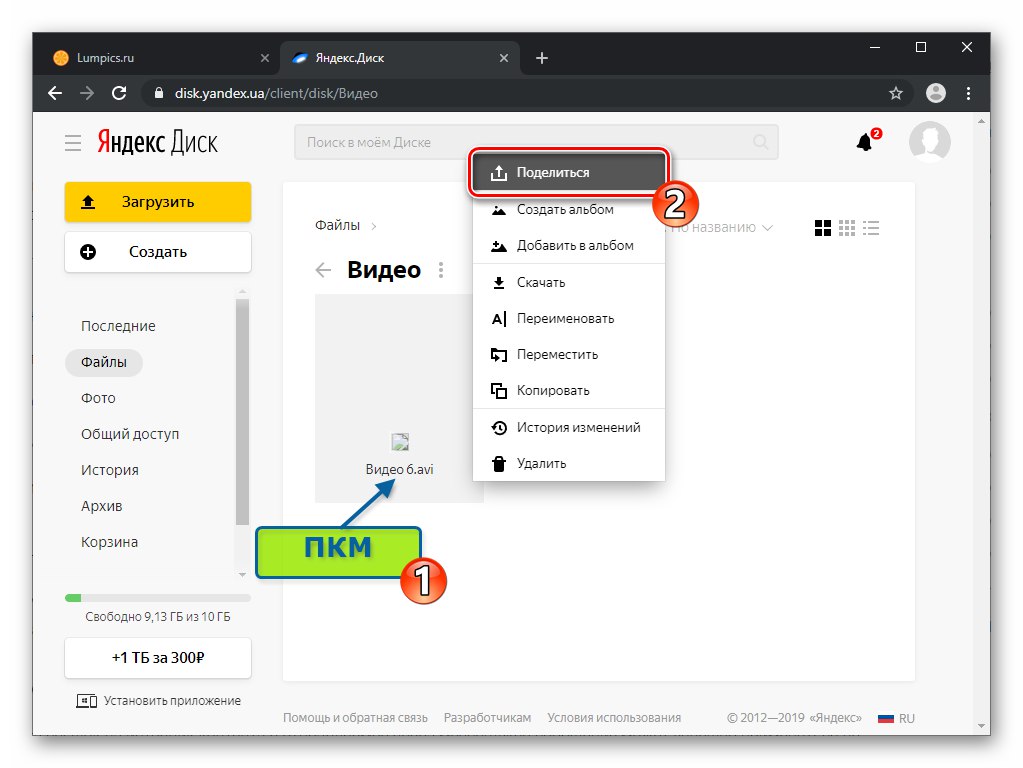Open Разработчикам footer link
1023x768 pixels.
click(487, 718)
